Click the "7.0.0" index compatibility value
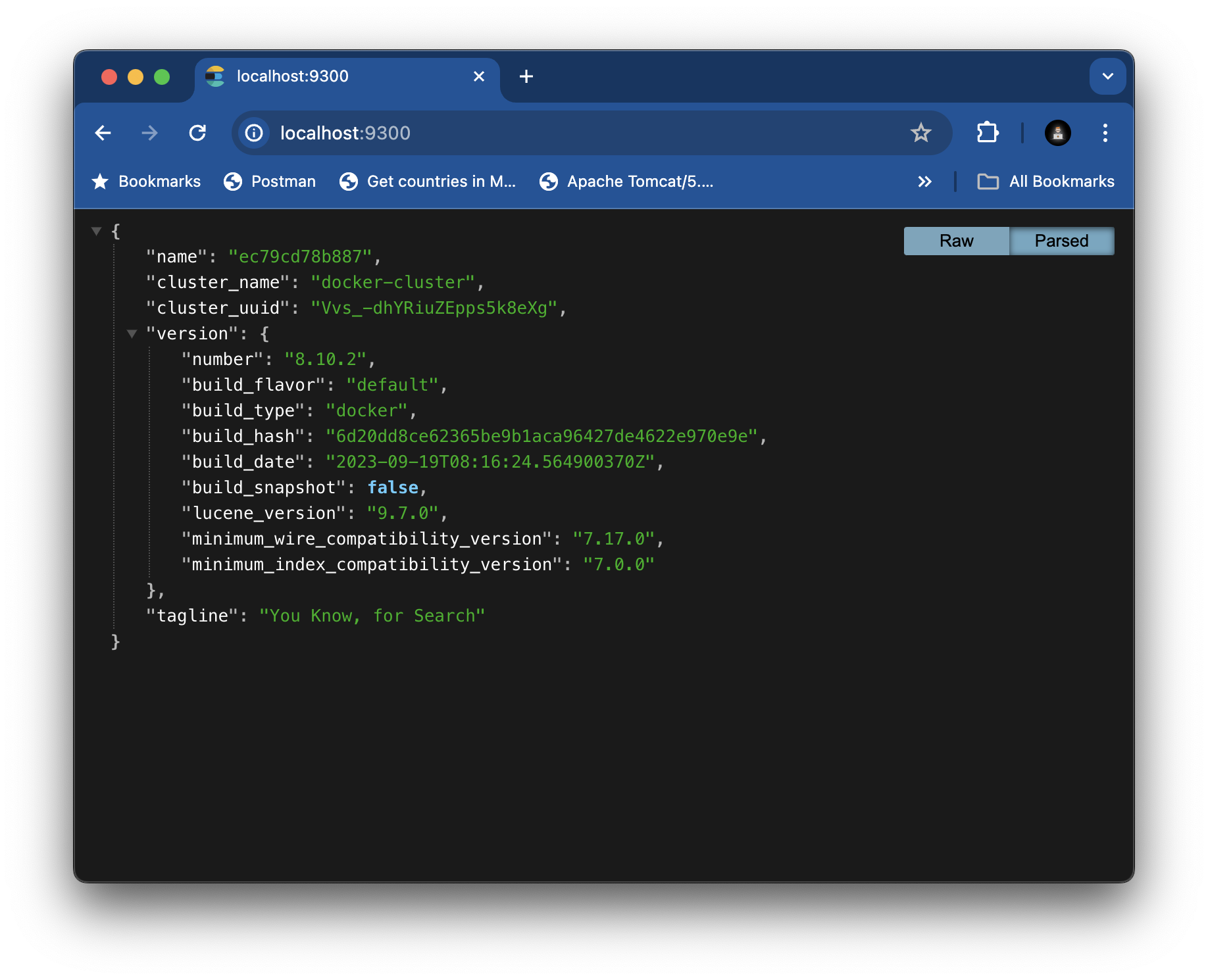Screen dimensions: 1208x980 [619, 564]
